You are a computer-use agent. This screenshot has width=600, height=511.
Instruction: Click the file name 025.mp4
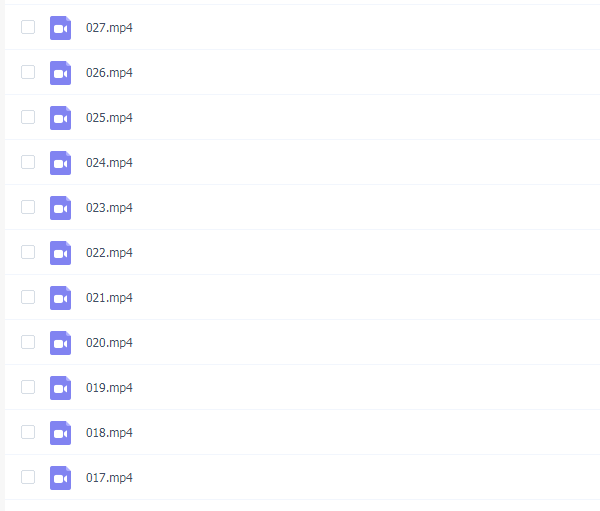(109, 118)
